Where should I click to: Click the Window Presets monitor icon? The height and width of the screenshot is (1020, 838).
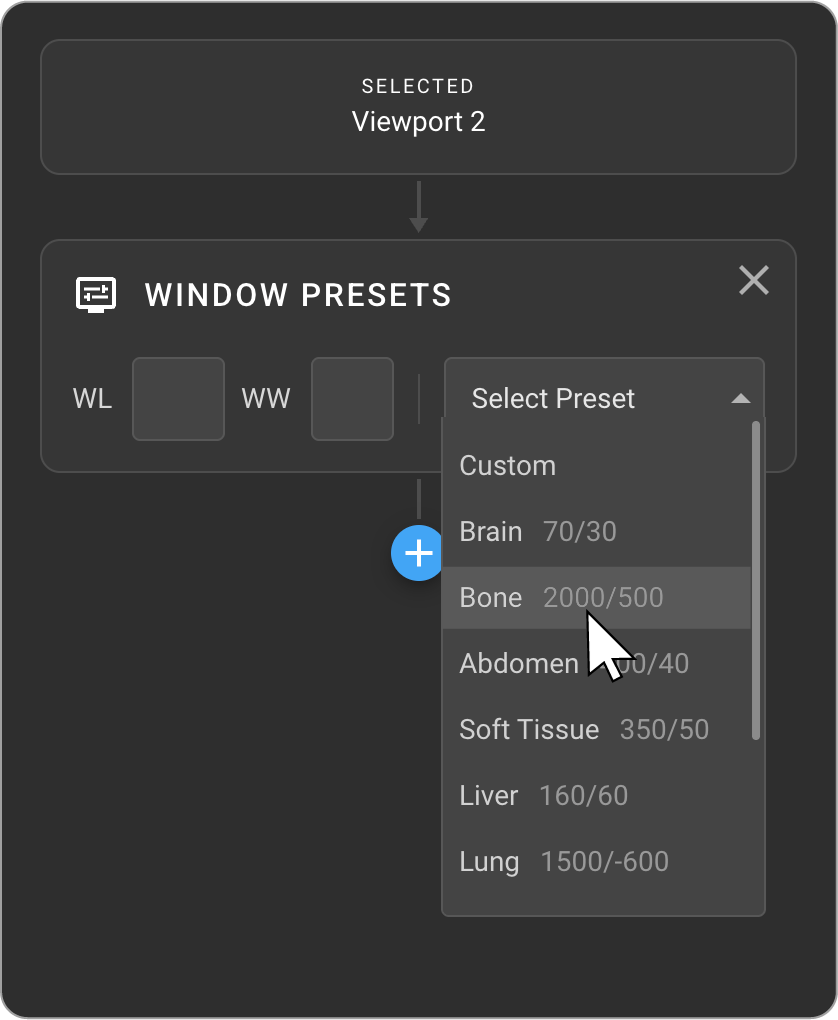(x=97, y=295)
